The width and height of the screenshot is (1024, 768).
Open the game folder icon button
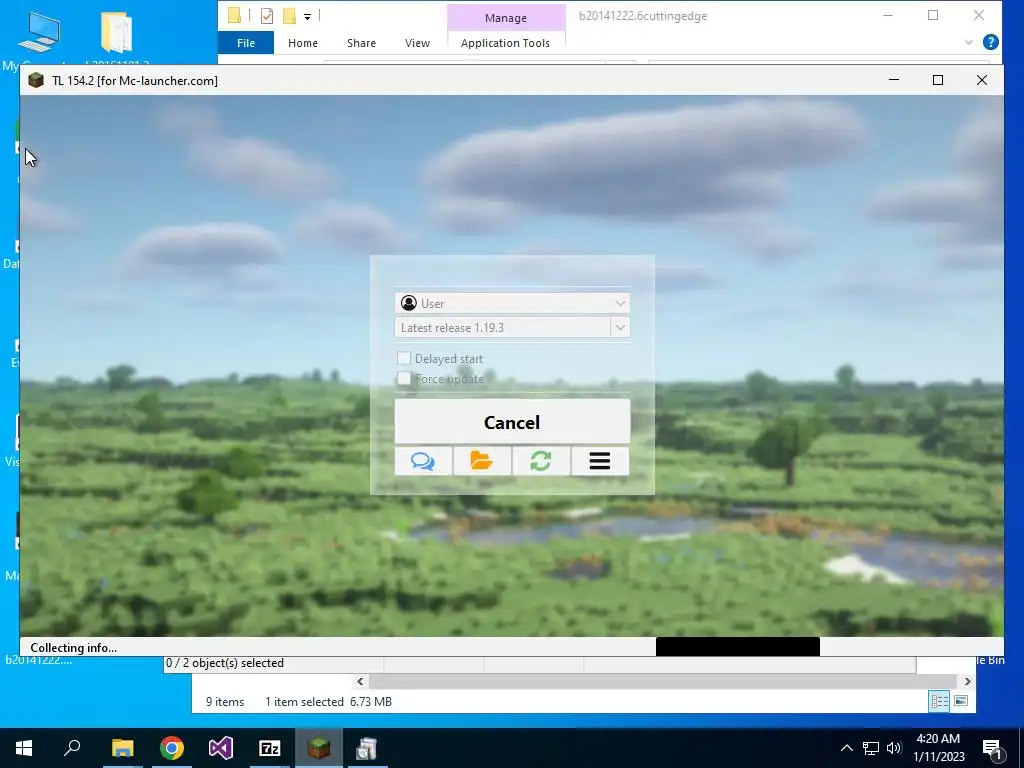click(482, 461)
